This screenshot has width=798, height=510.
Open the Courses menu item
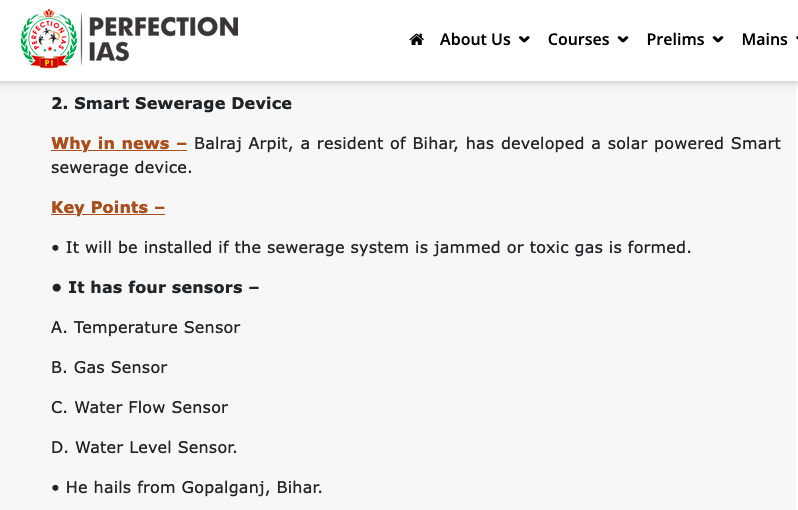coord(578,39)
